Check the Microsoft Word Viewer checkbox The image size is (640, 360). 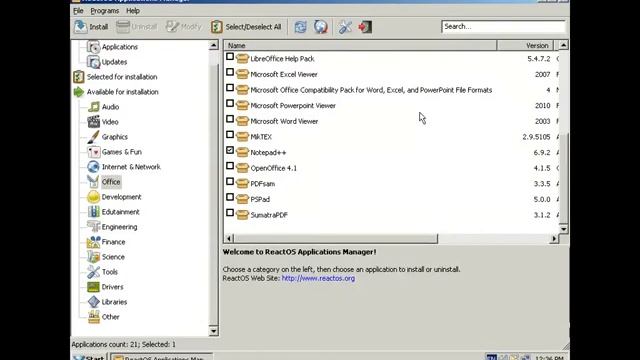tap(230, 119)
